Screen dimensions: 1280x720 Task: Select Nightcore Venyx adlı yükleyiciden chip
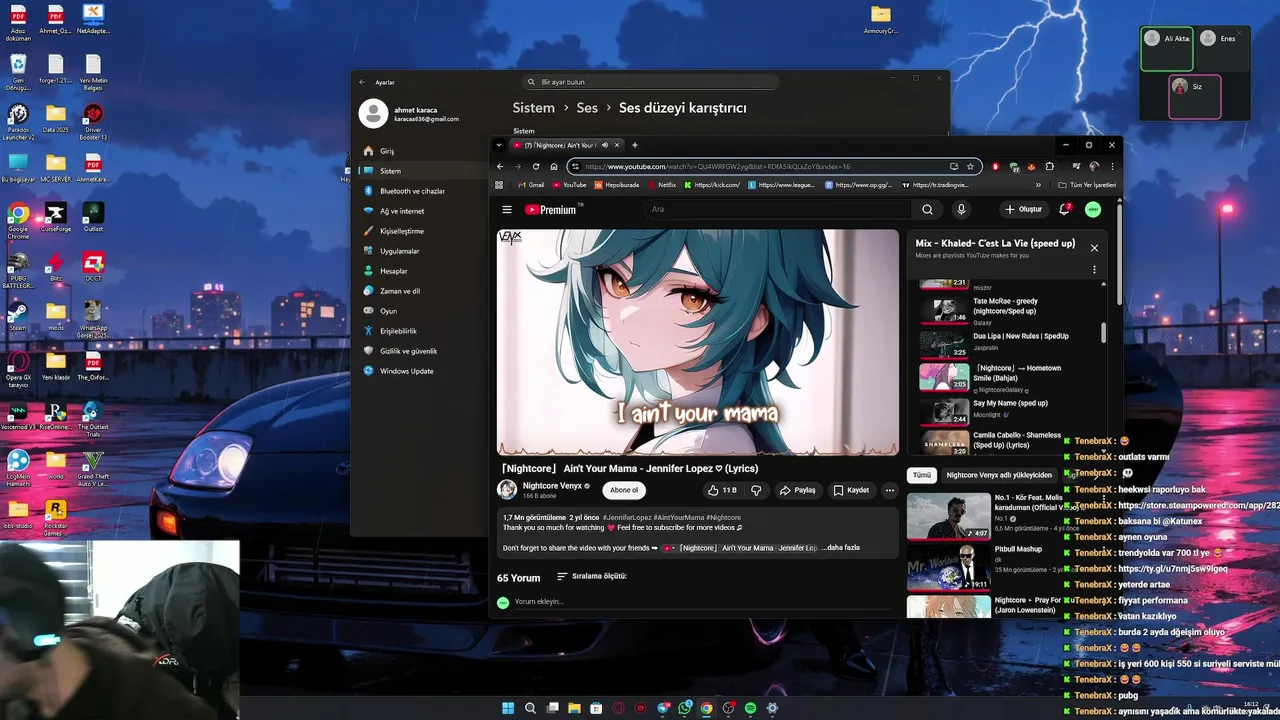999,475
